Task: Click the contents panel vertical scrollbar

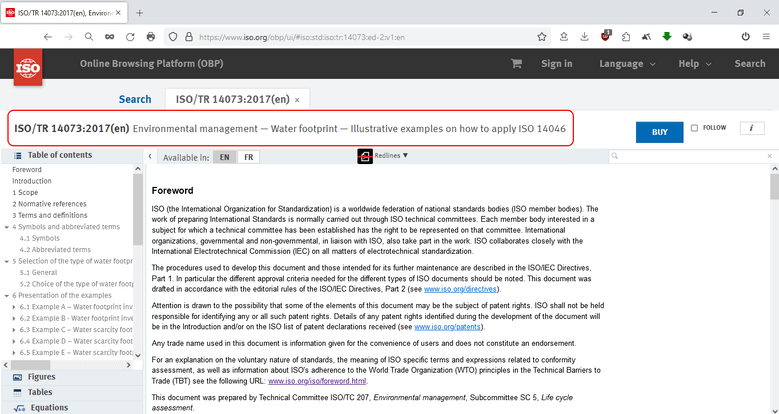Action: tap(138, 209)
